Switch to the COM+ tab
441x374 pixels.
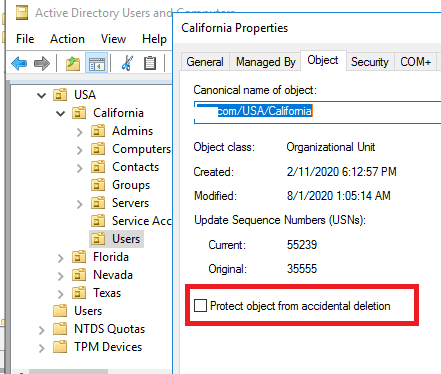click(x=416, y=62)
